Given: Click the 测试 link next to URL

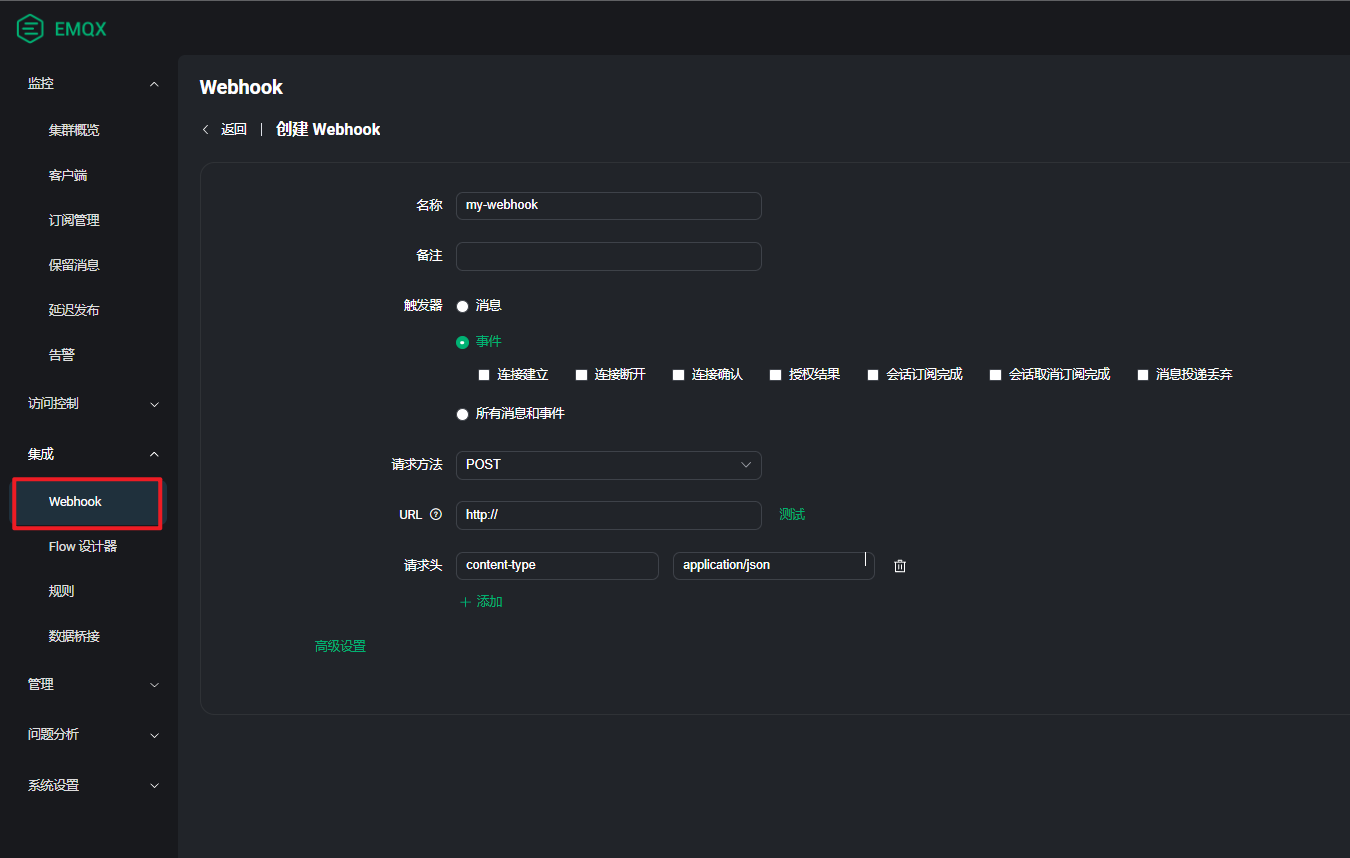Looking at the screenshot, I should (792, 514).
